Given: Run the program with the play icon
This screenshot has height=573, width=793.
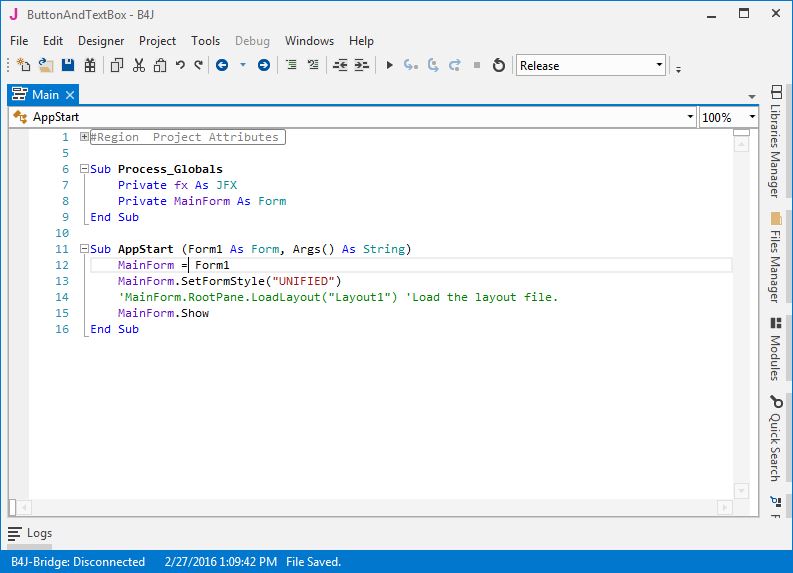Looking at the screenshot, I should coord(389,65).
